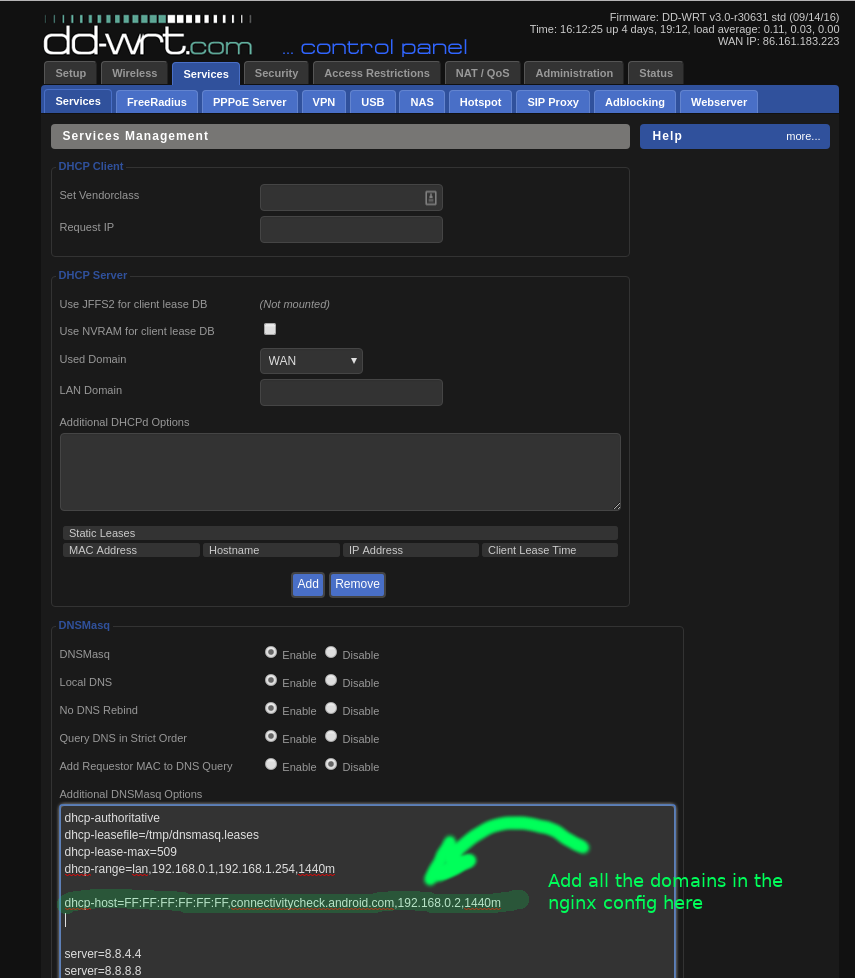Open the Help more... link

pyautogui.click(x=803, y=137)
